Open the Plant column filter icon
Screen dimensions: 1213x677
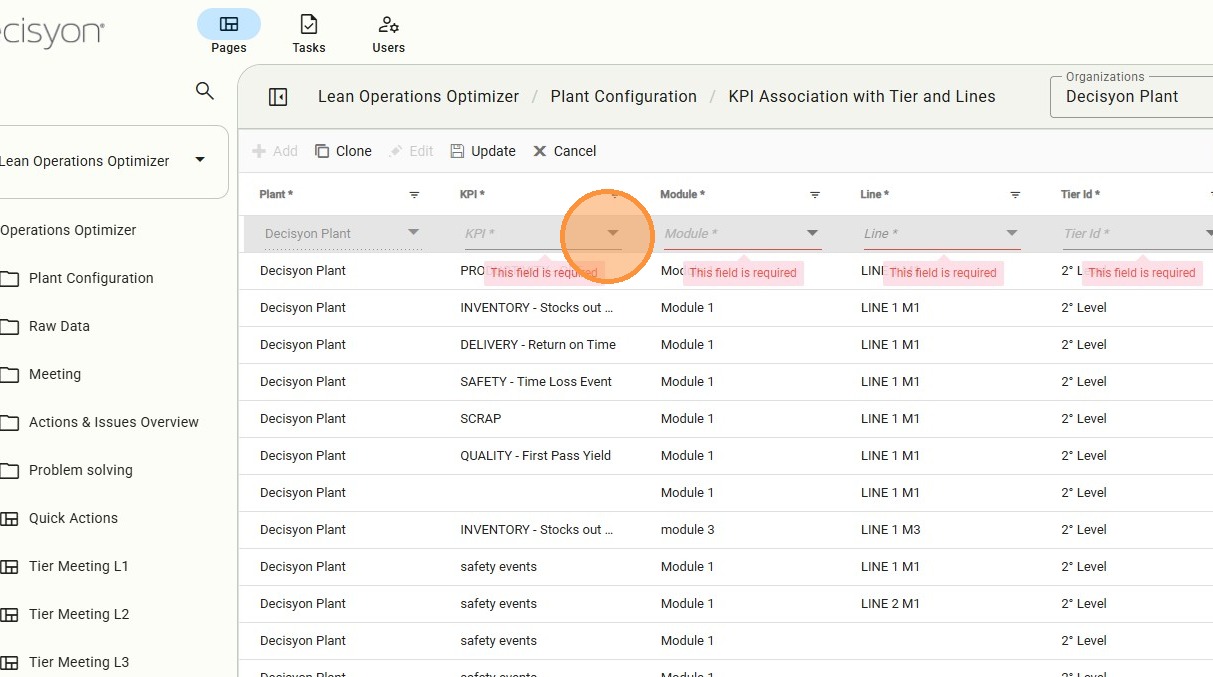click(414, 195)
